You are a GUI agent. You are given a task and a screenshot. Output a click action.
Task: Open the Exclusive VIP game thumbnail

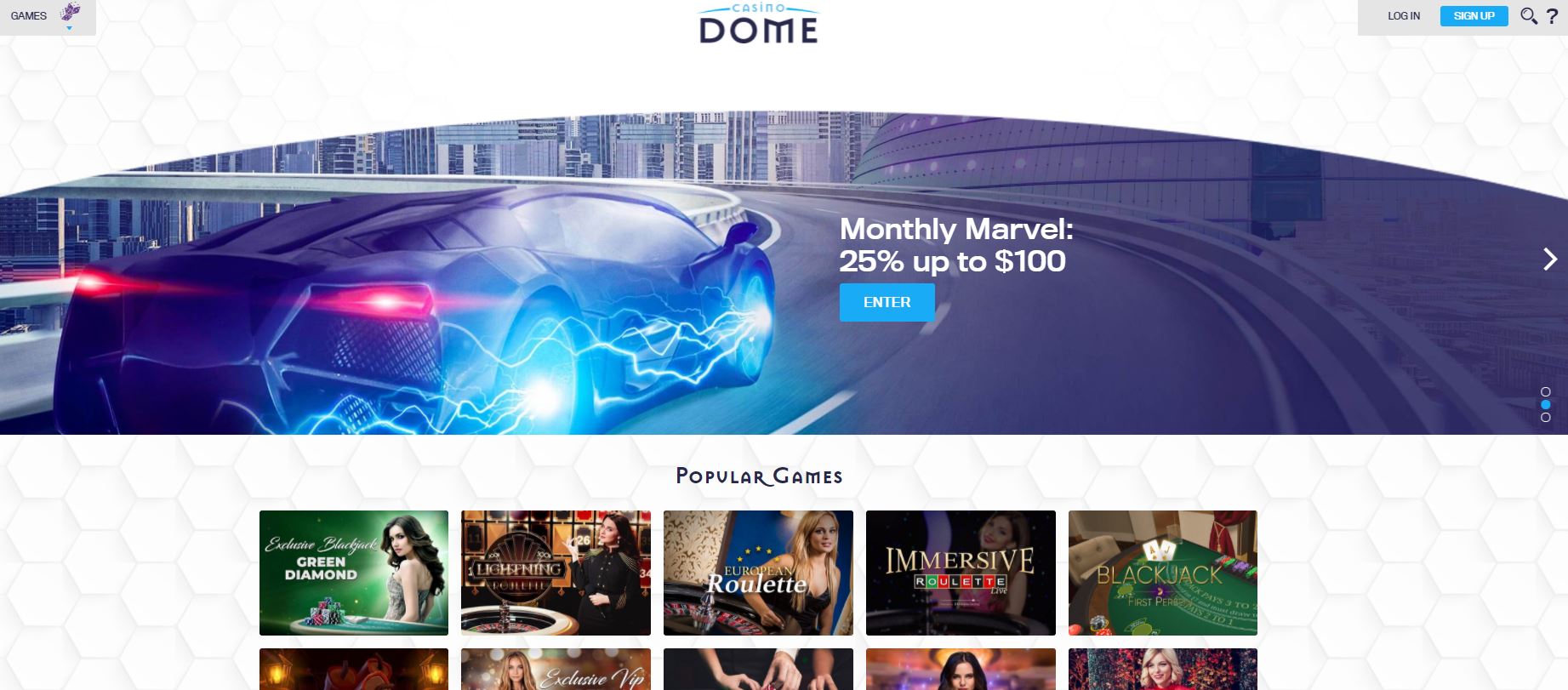(556, 670)
